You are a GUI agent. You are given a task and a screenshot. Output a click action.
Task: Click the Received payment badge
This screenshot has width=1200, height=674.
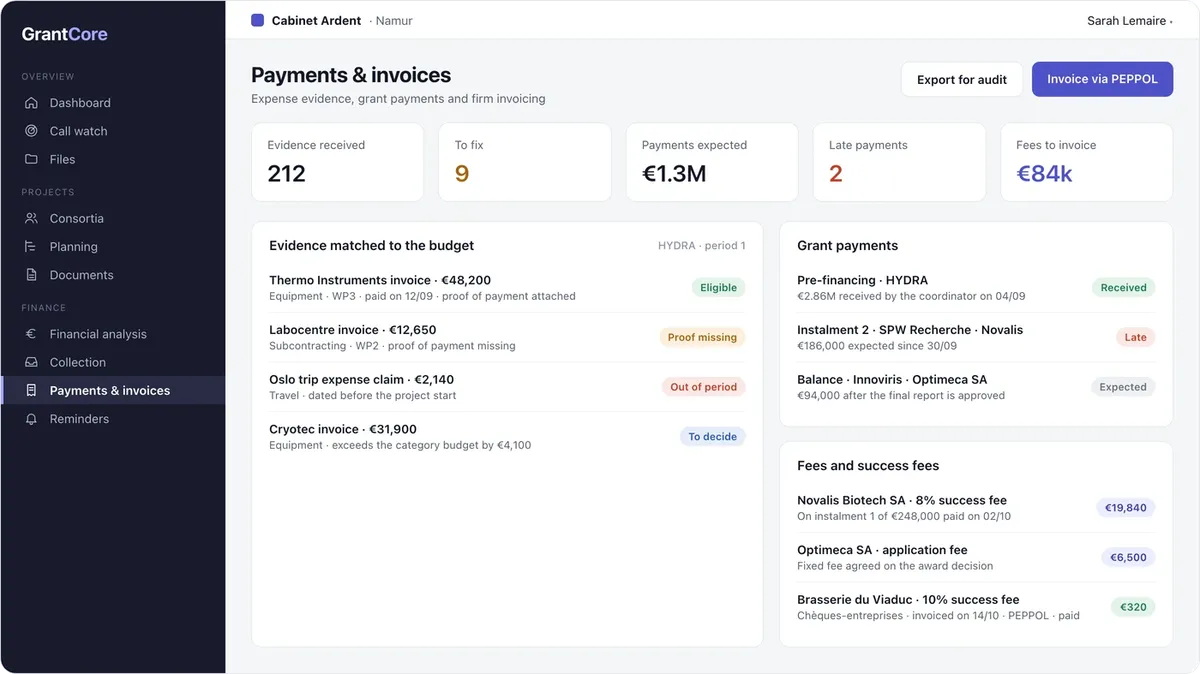(1123, 287)
